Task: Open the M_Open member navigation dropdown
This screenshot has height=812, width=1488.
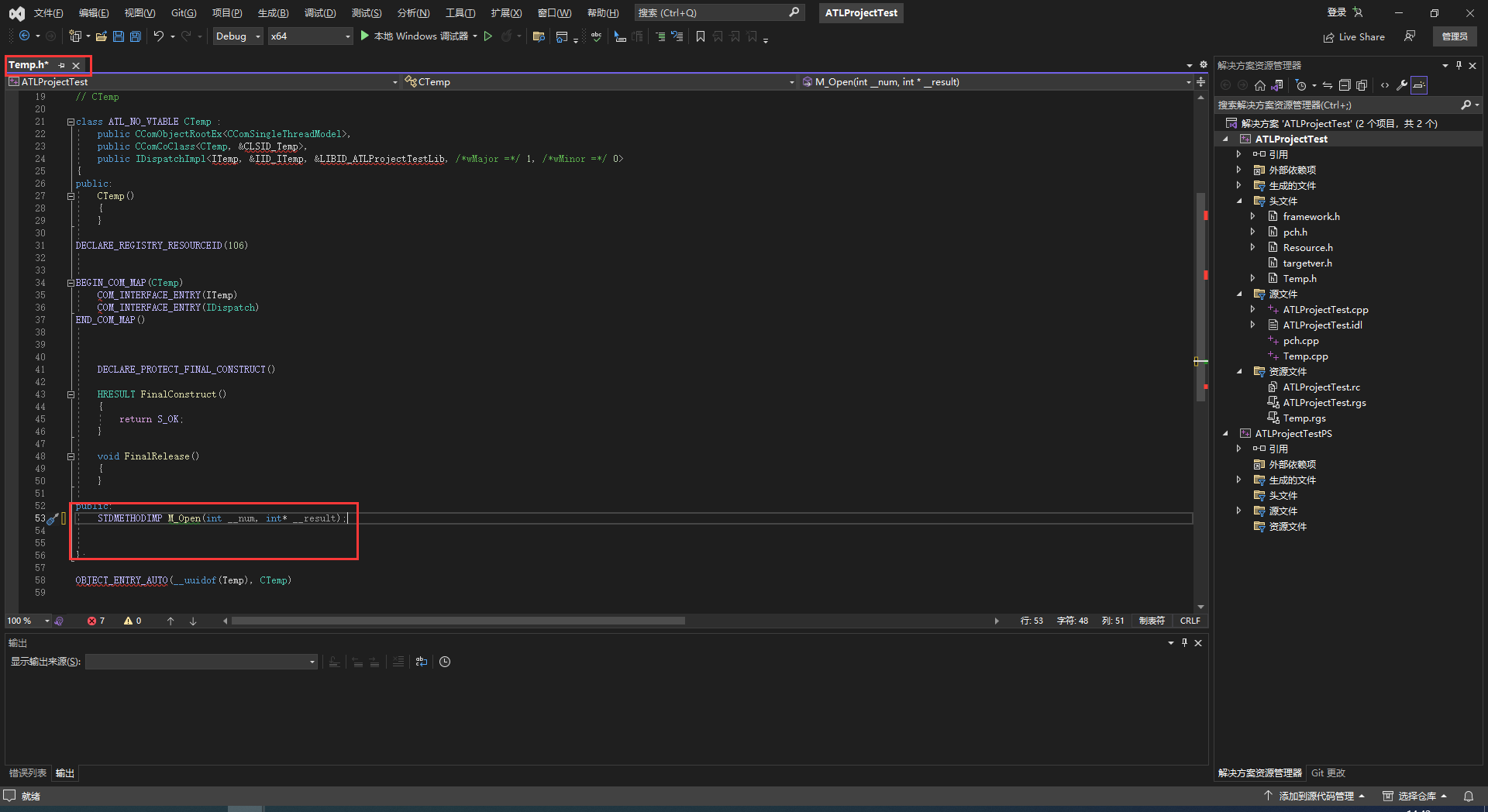Action: pyautogui.click(x=997, y=82)
